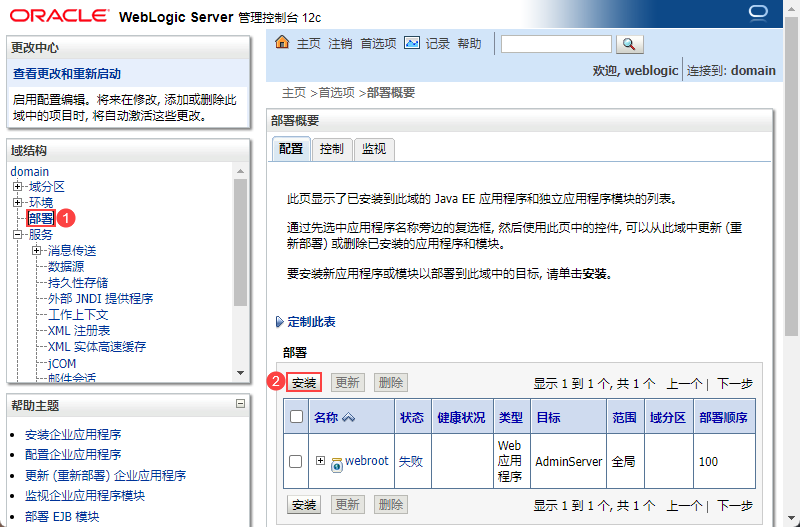Click domain tree scrollbar down arrow
Image resolution: width=800 pixels, height=527 pixels.
241,373
